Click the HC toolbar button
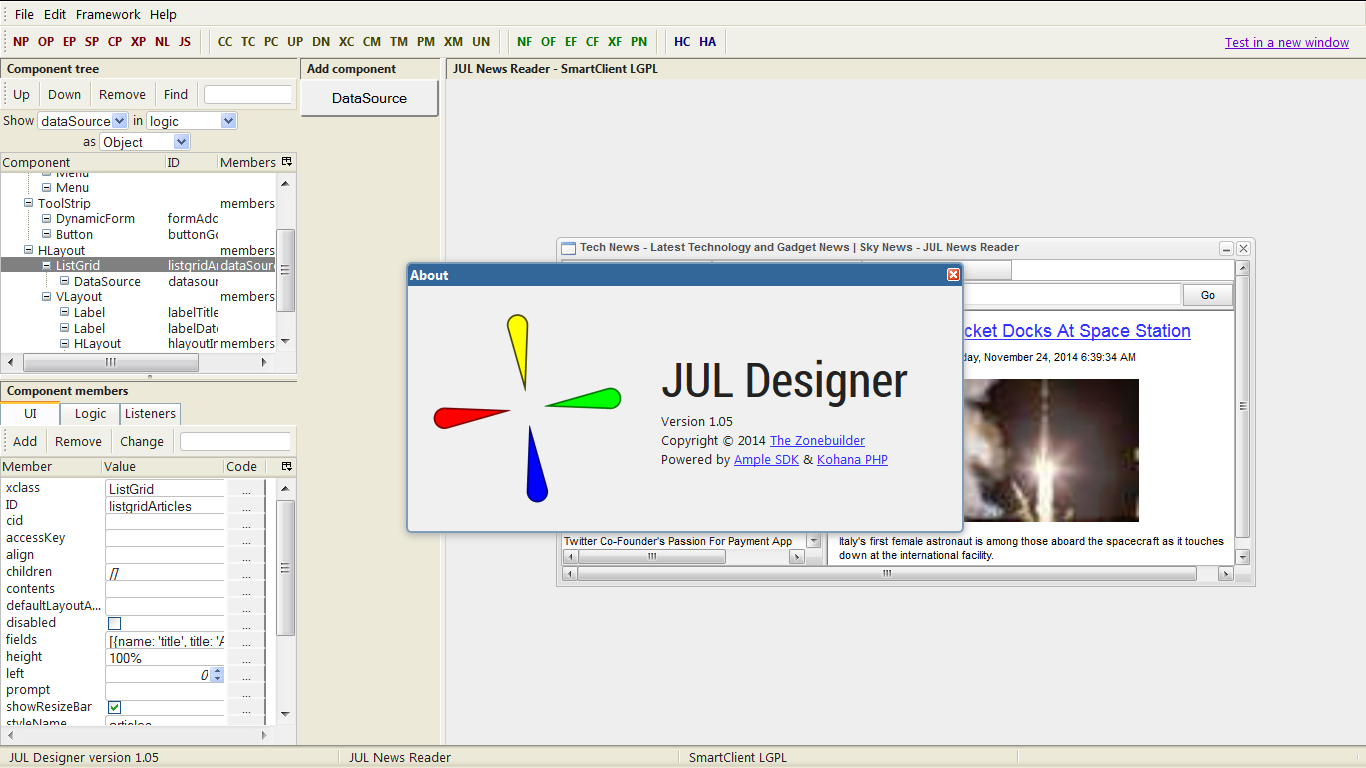 click(x=682, y=41)
